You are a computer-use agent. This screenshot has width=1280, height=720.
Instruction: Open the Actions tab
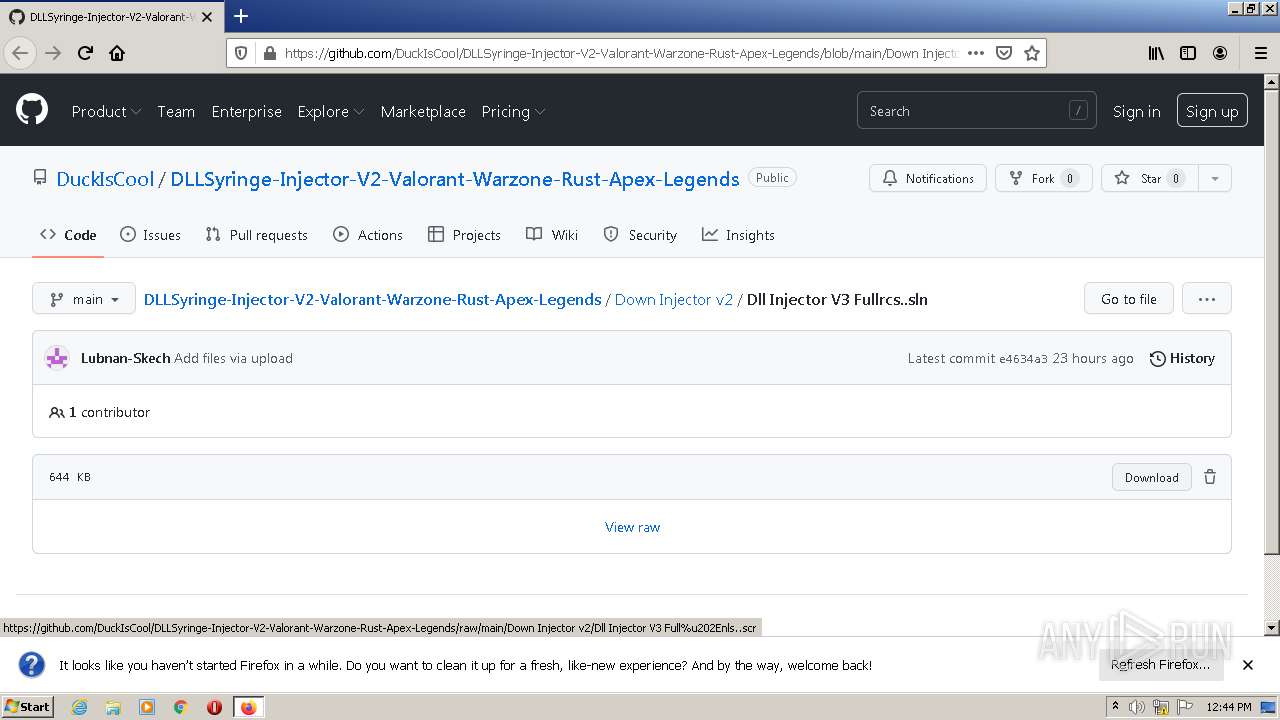[368, 235]
